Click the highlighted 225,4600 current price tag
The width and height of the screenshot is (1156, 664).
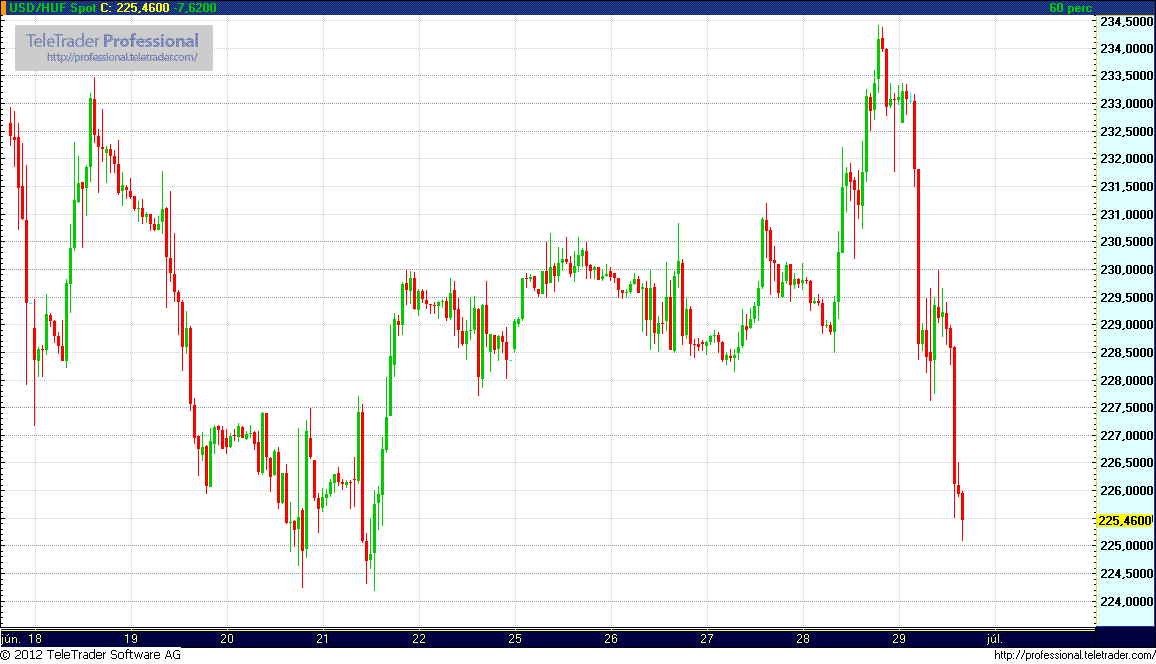point(1125,520)
